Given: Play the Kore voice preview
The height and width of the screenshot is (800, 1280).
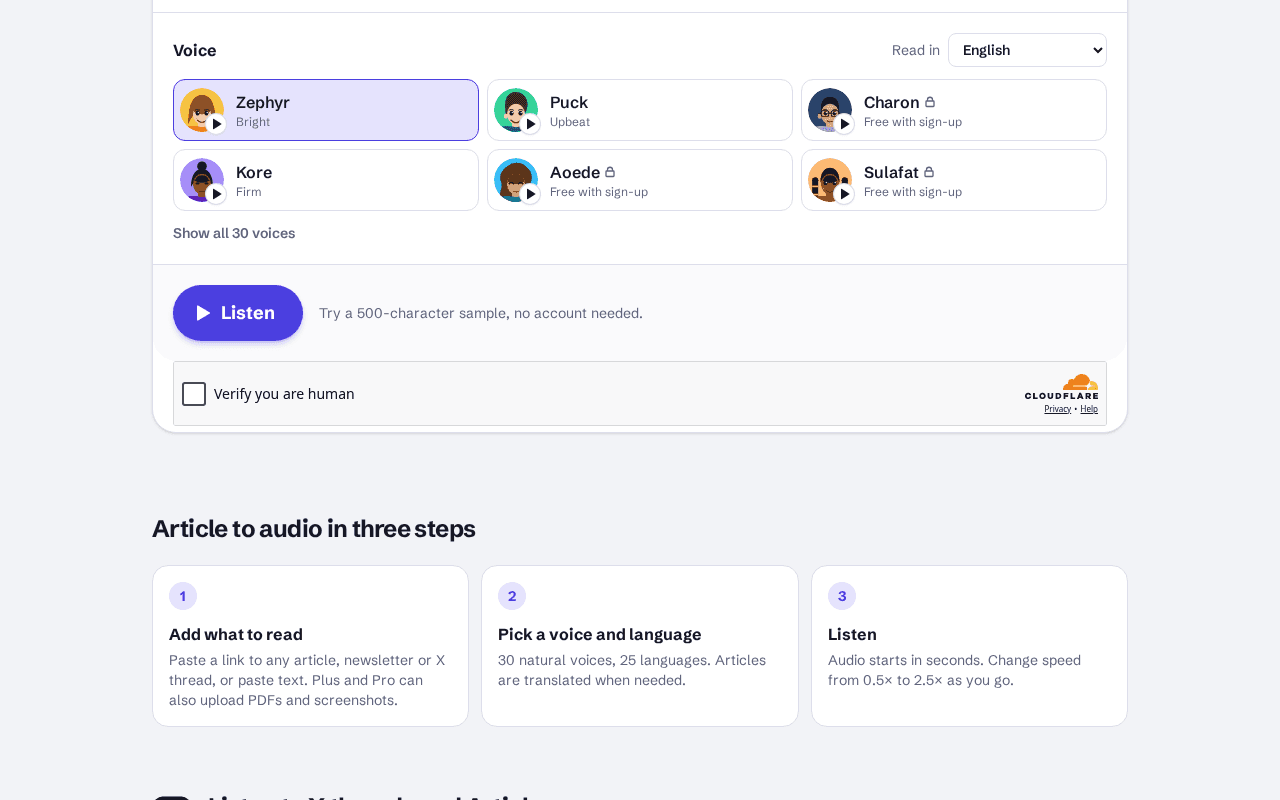Looking at the screenshot, I should [216, 194].
